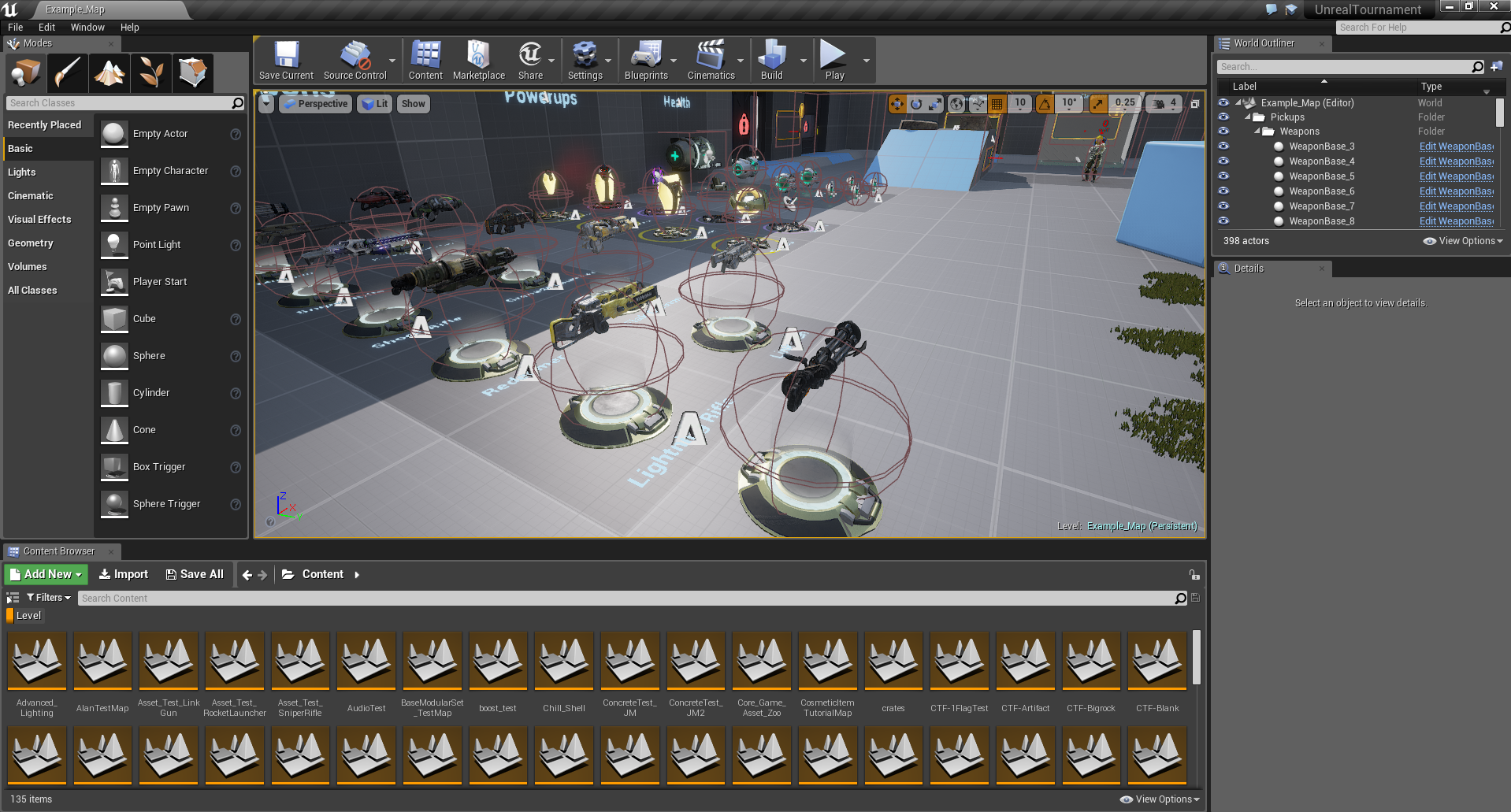
Task: Open World Outliner View Options dropdown
Action: click(x=1463, y=241)
